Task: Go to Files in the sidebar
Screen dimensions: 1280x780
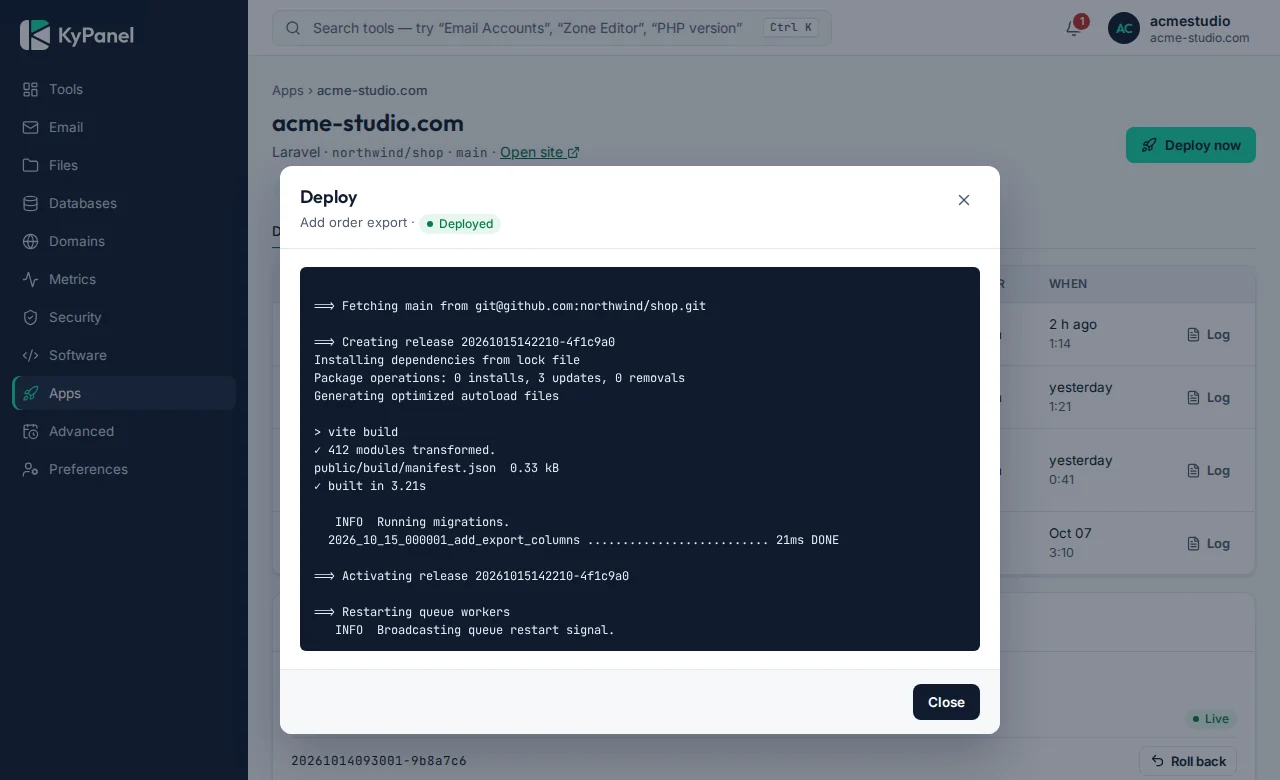Action: click(x=124, y=165)
